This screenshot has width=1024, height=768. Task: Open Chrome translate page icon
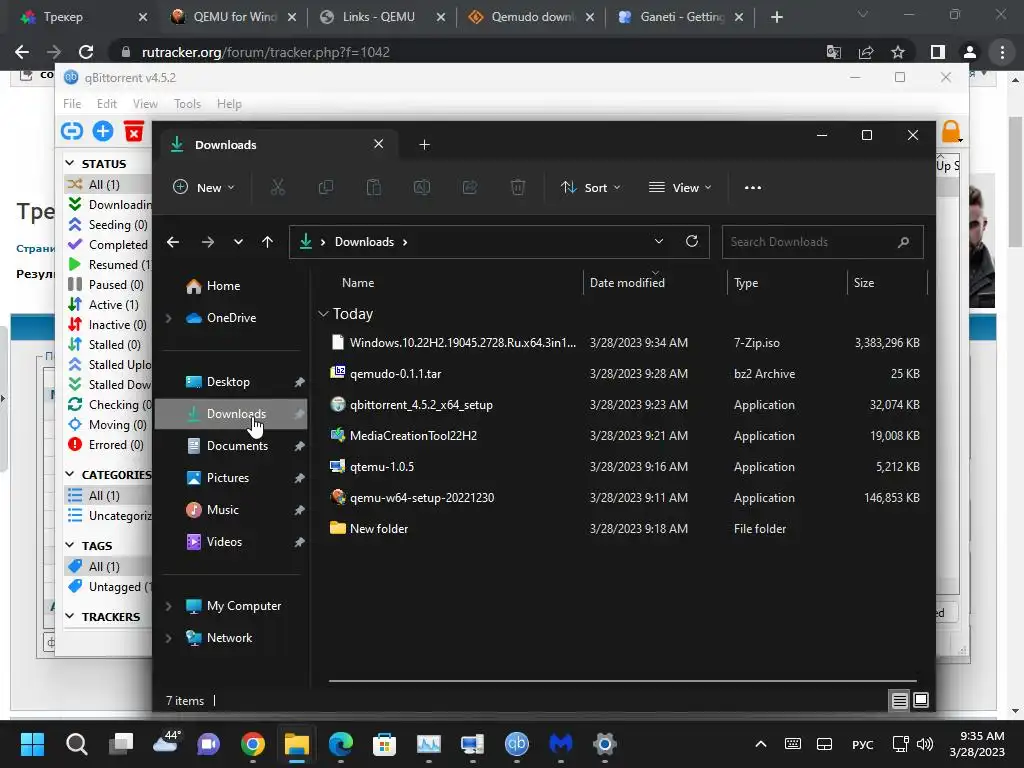point(834,52)
